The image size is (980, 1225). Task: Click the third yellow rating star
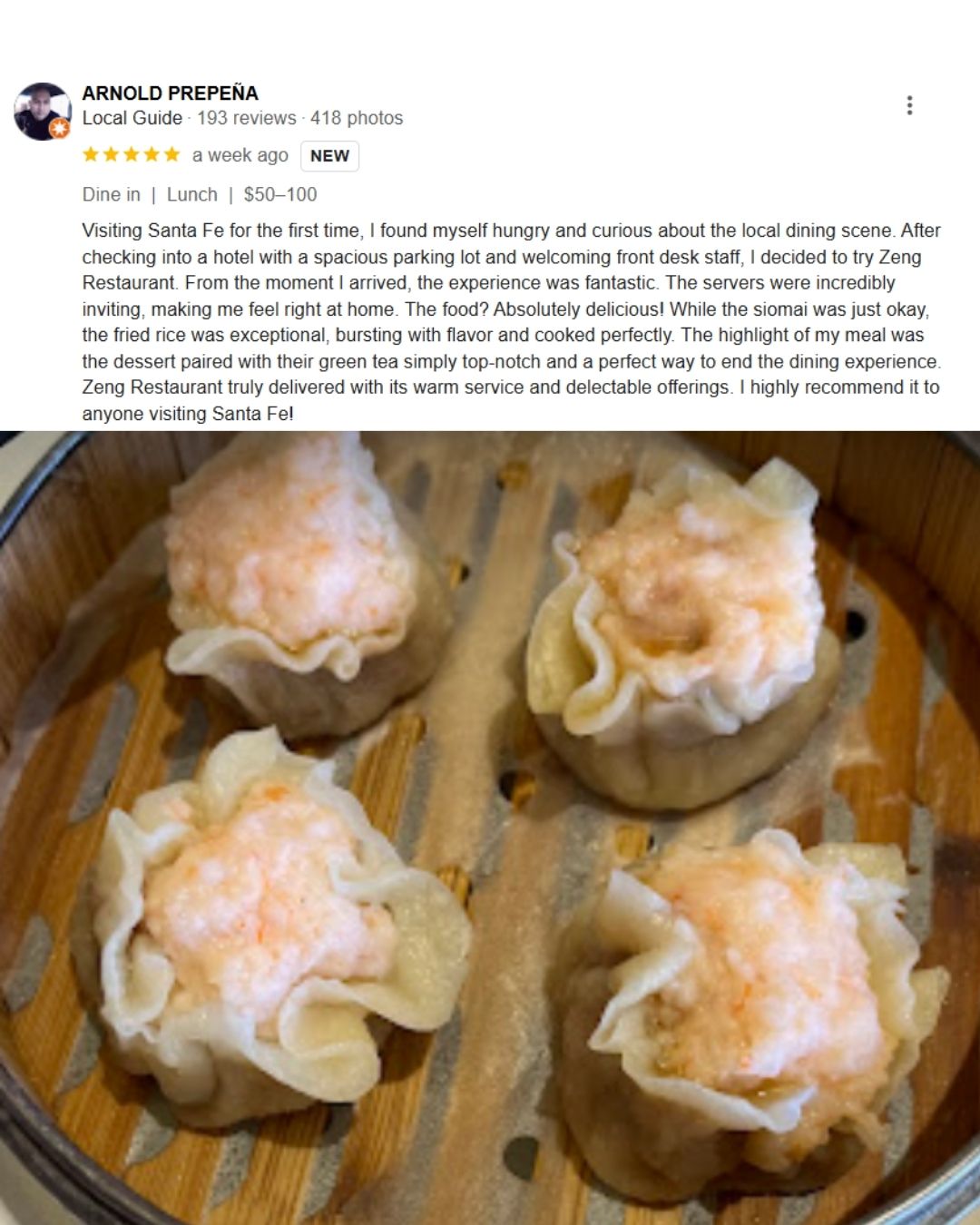(131, 154)
